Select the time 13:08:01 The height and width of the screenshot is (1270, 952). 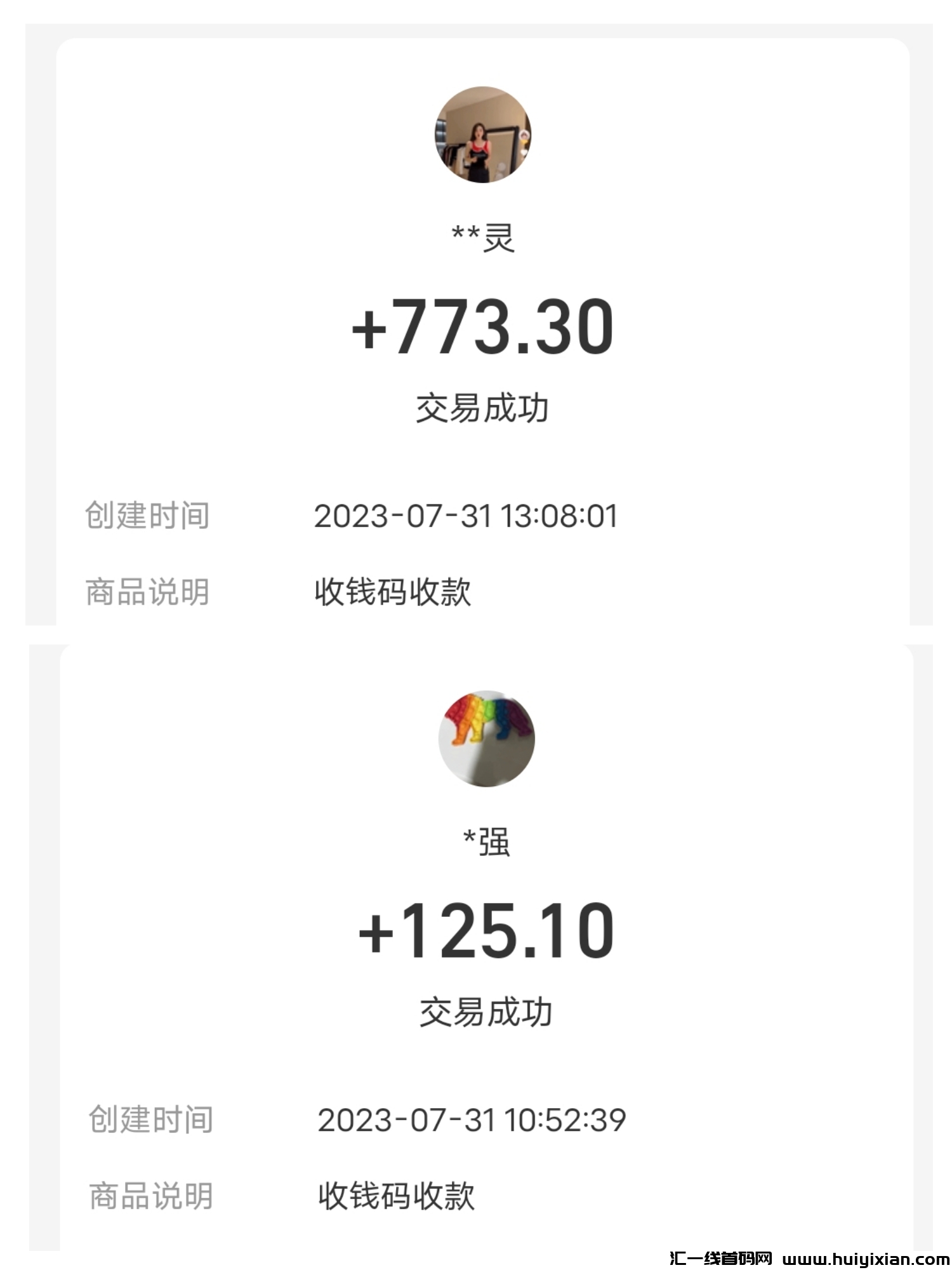[x=559, y=516]
